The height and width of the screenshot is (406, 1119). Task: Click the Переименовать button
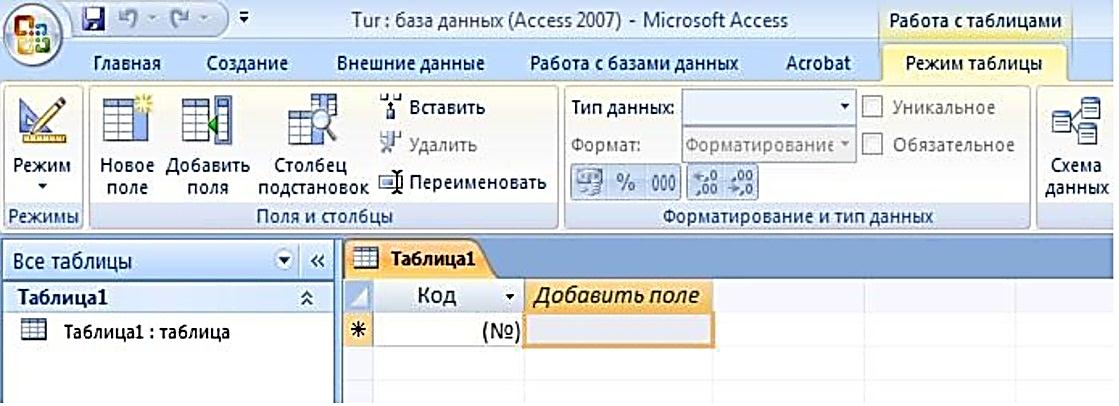(462, 183)
